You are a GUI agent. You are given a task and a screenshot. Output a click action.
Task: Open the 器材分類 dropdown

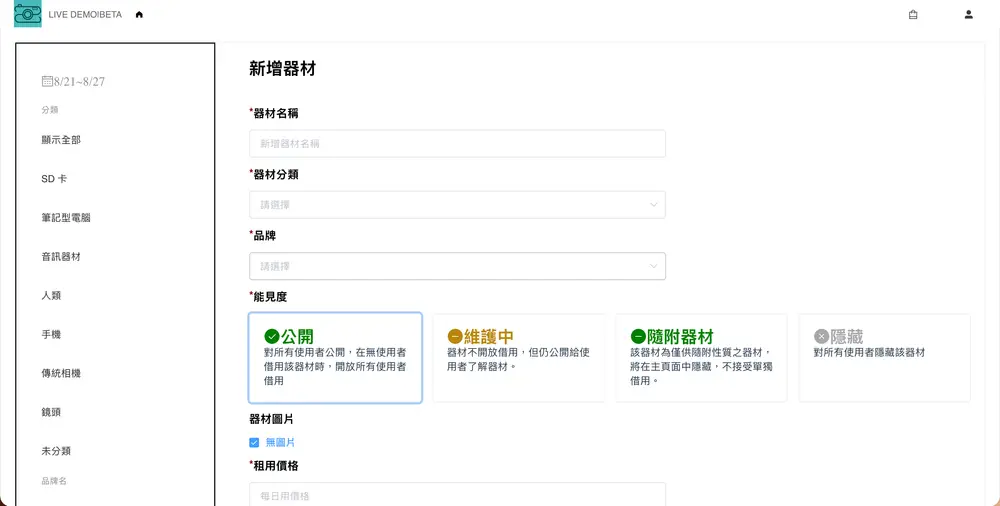coord(457,205)
